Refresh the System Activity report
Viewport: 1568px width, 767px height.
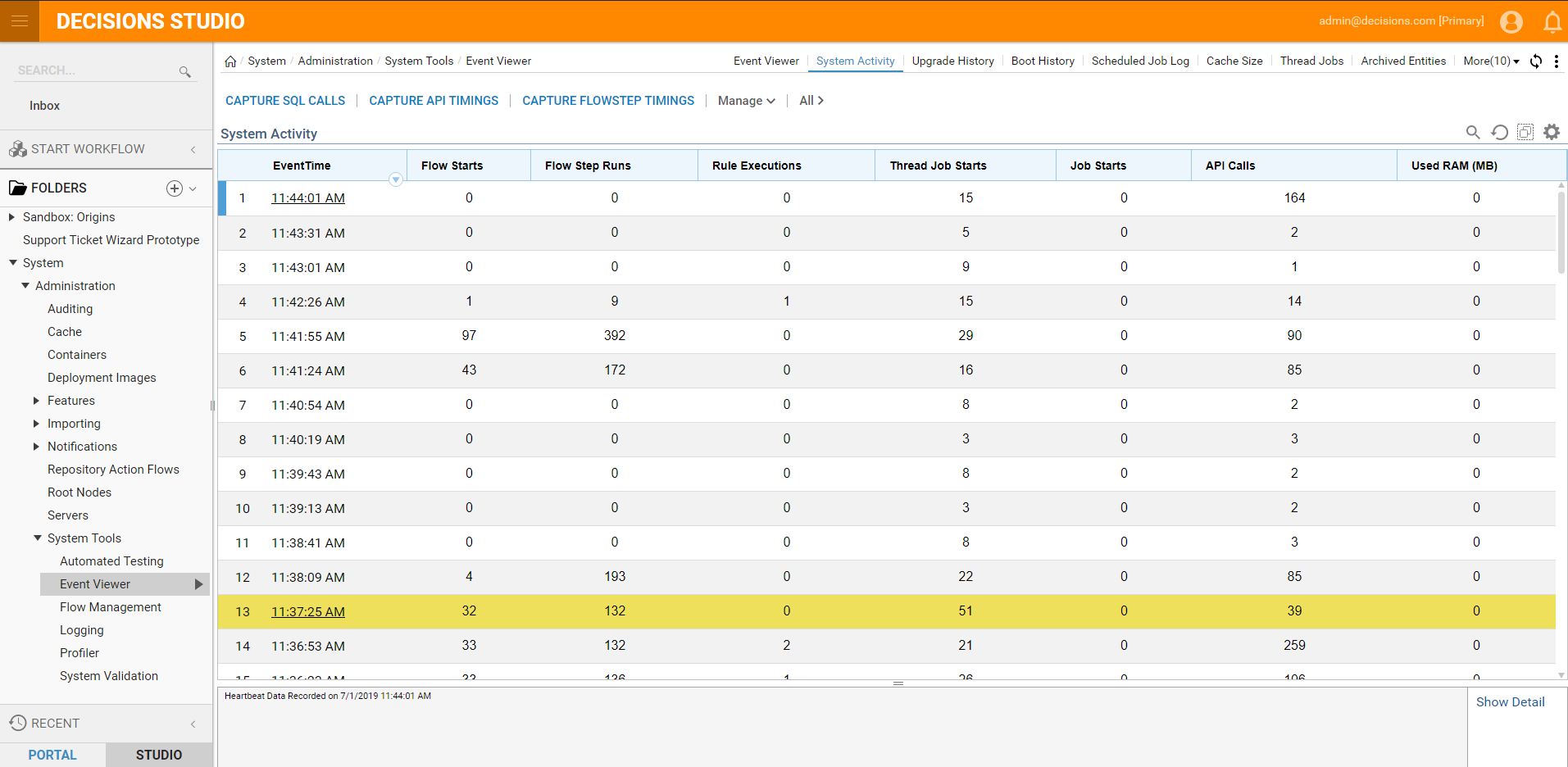point(1499,132)
